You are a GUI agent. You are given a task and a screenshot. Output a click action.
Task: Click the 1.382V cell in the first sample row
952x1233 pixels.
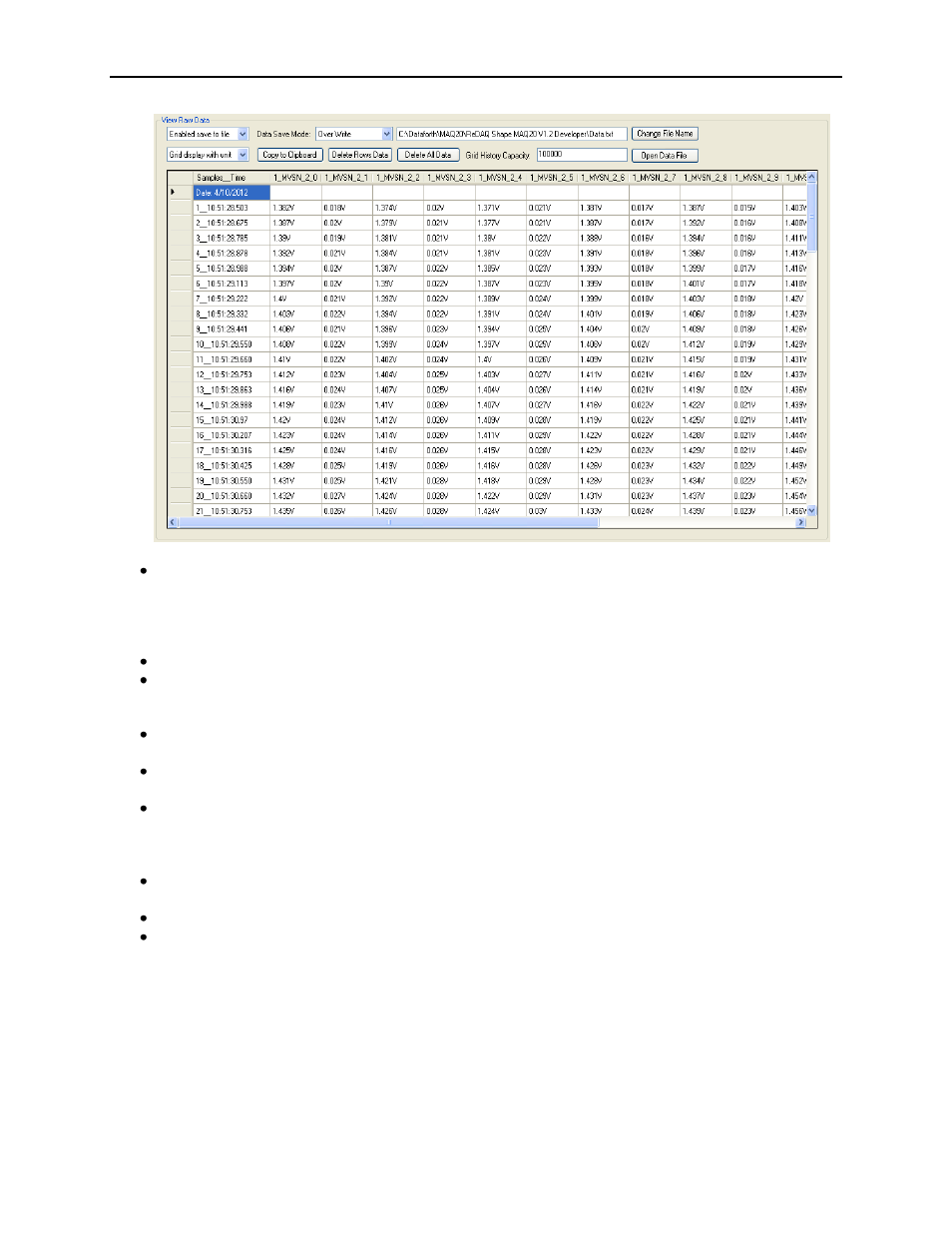[x=295, y=208]
